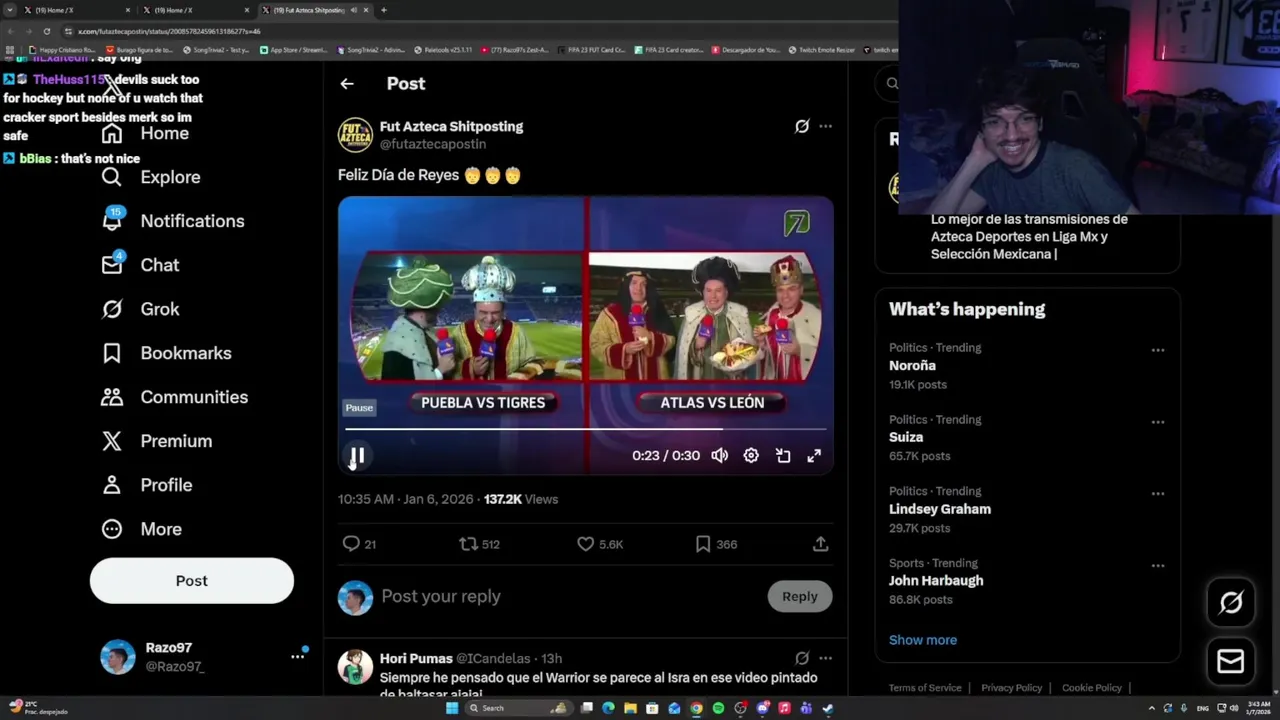Reload the page in browser
Screen dimensions: 1280x720
pos(46,31)
